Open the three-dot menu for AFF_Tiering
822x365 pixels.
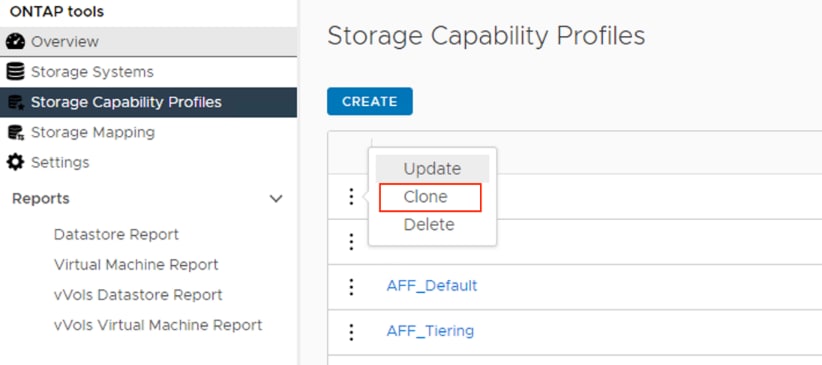[351, 331]
